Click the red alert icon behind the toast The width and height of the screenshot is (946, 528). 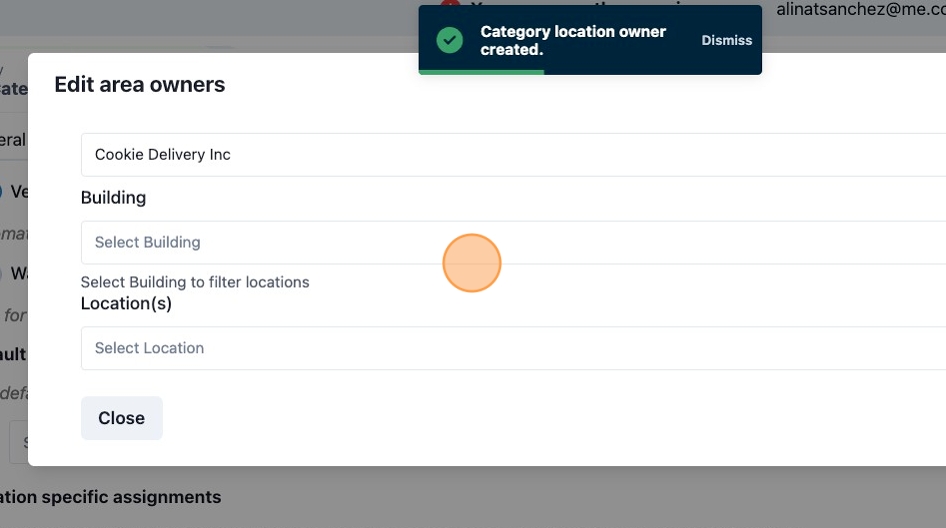(x=450, y=3)
